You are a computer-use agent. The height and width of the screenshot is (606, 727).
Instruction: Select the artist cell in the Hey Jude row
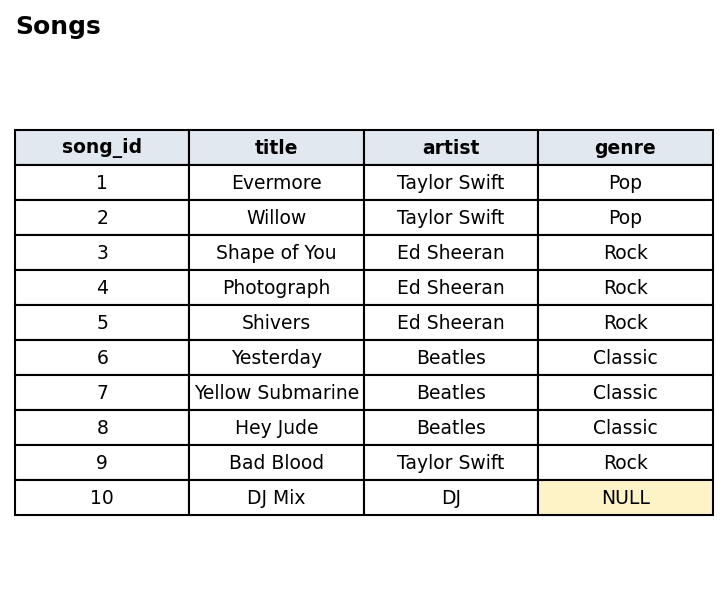[x=450, y=428]
